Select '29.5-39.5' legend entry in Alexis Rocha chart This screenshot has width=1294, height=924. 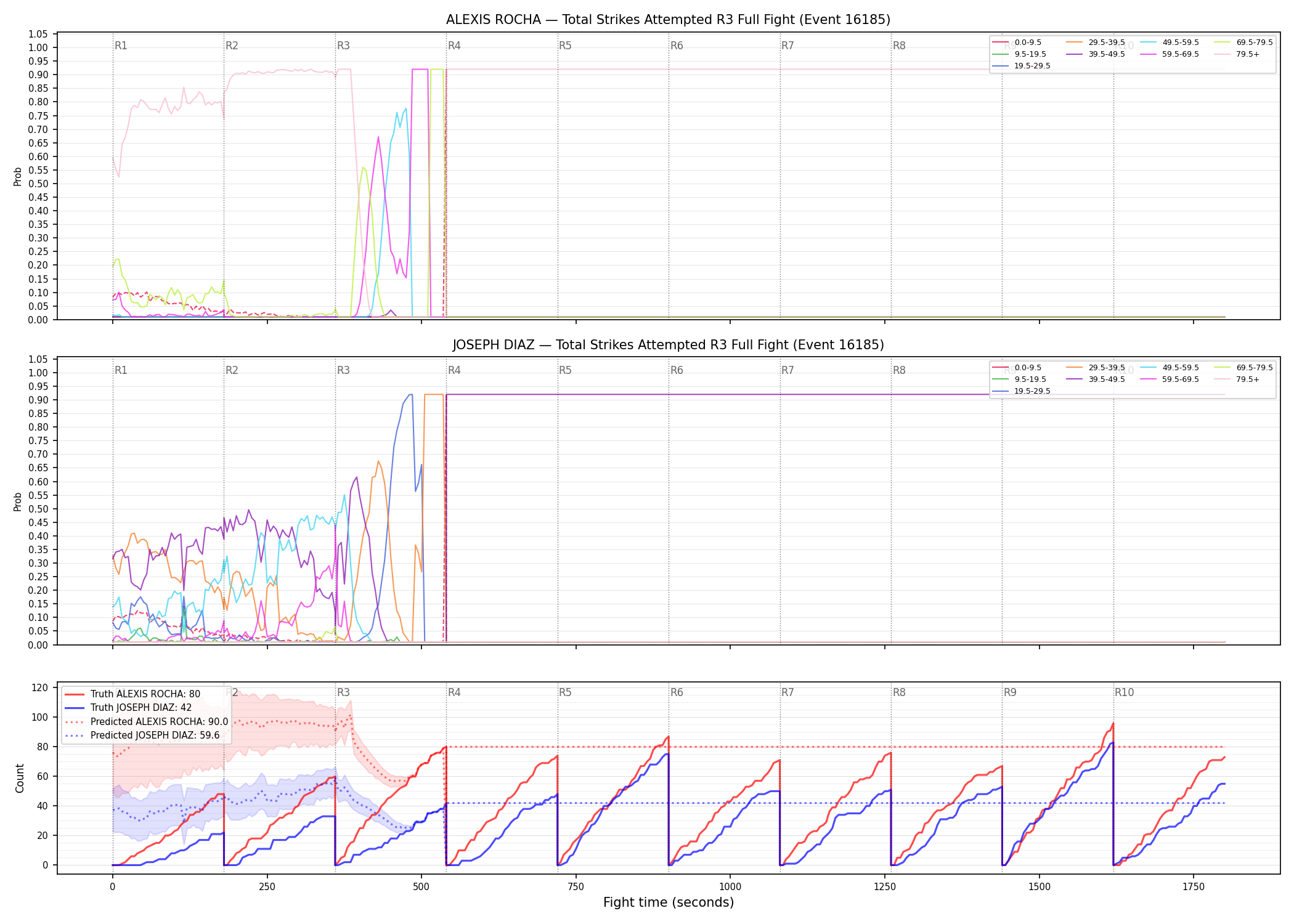pos(1096,43)
